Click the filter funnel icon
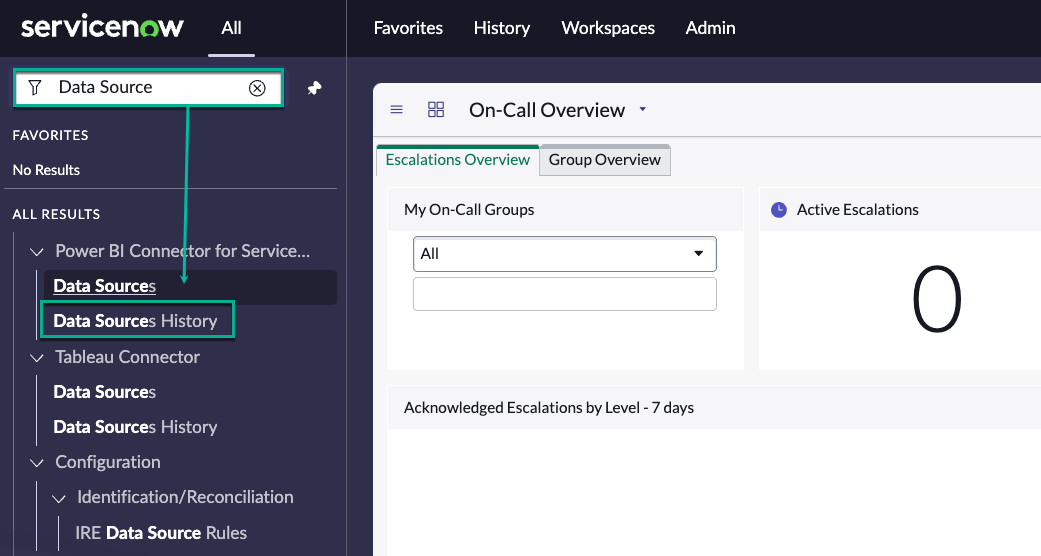Viewport: 1041px width, 556px height. [x=35, y=88]
